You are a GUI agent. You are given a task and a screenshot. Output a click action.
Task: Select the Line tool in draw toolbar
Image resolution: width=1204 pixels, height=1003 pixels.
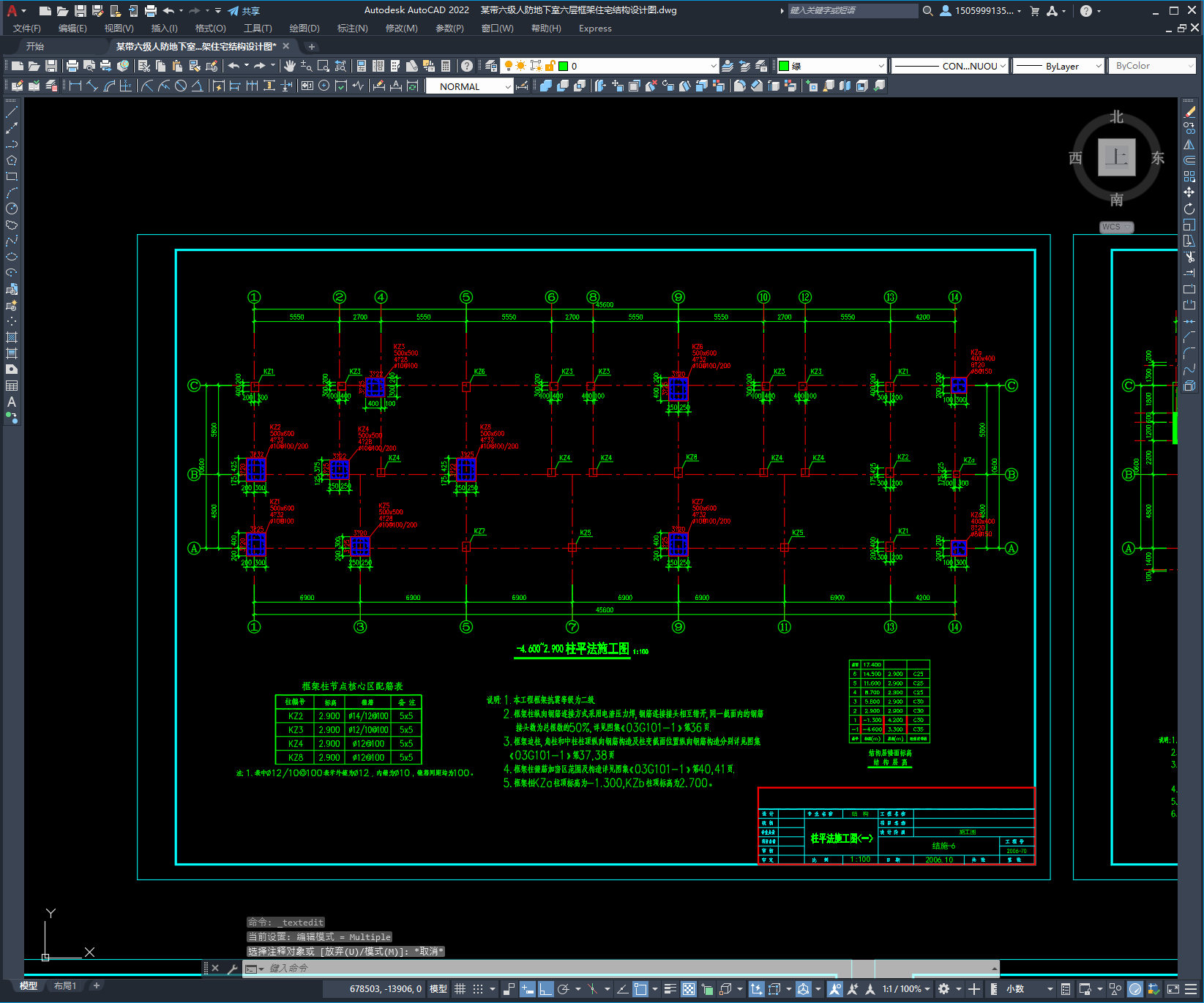(x=12, y=112)
